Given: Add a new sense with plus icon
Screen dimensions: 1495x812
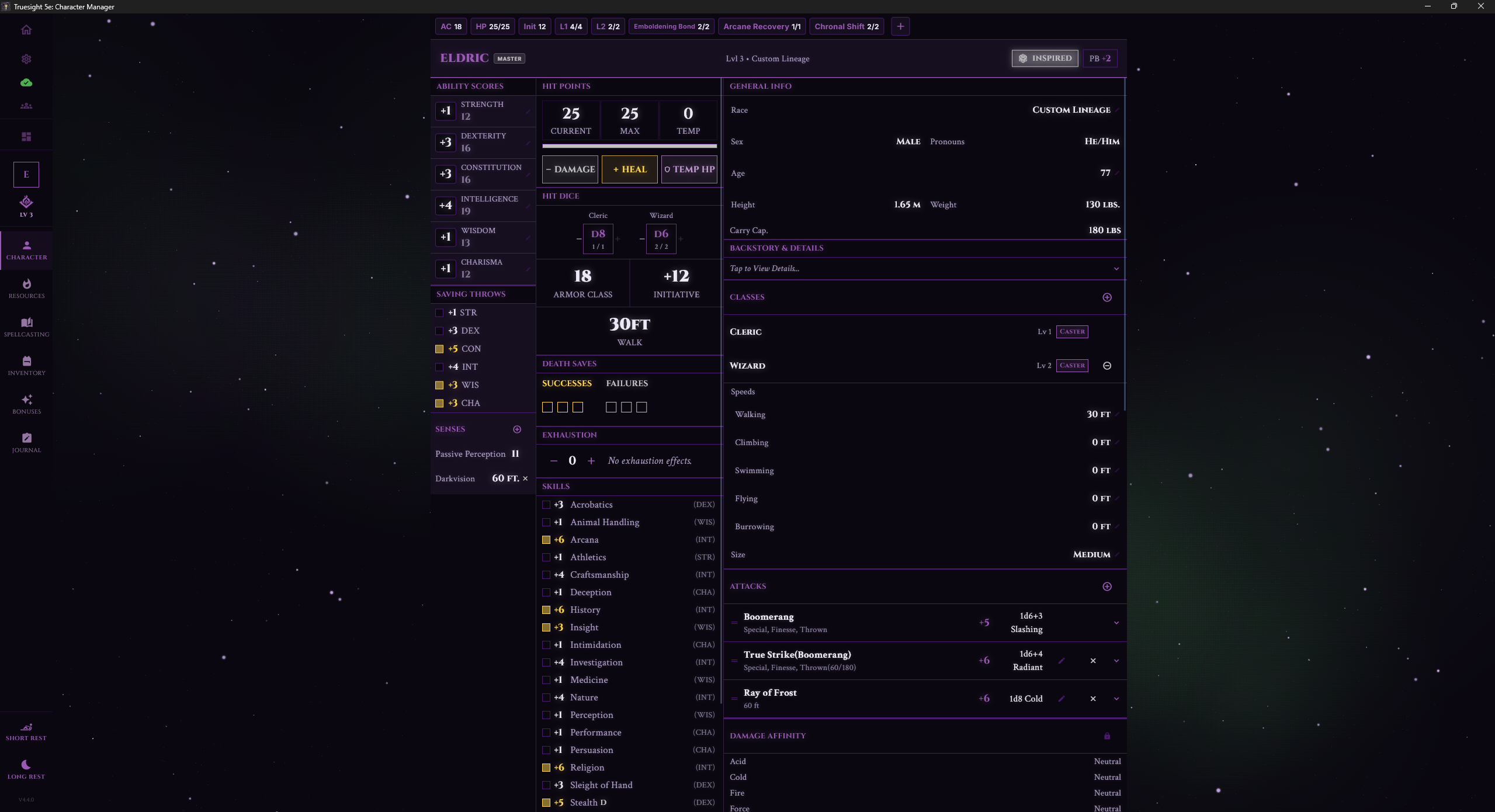Looking at the screenshot, I should point(517,429).
